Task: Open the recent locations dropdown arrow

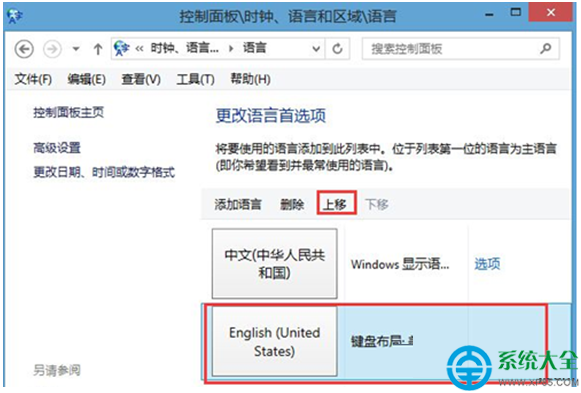Action: pos(76,49)
